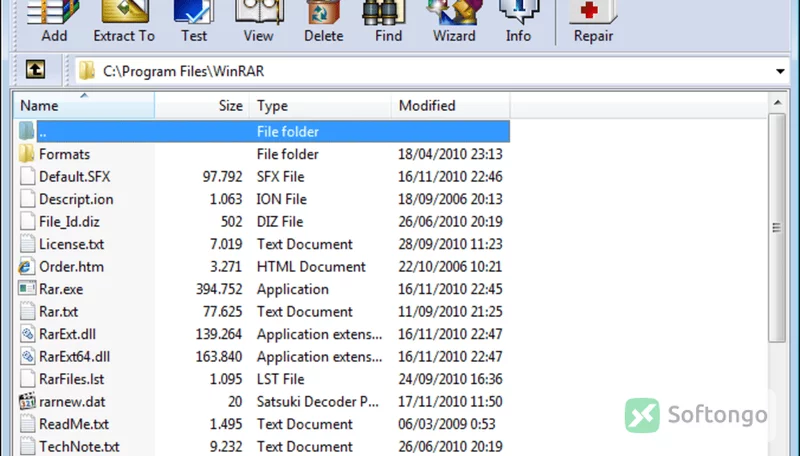Go up one folder level
Screen dimensions: 800x456
tap(35, 70)
